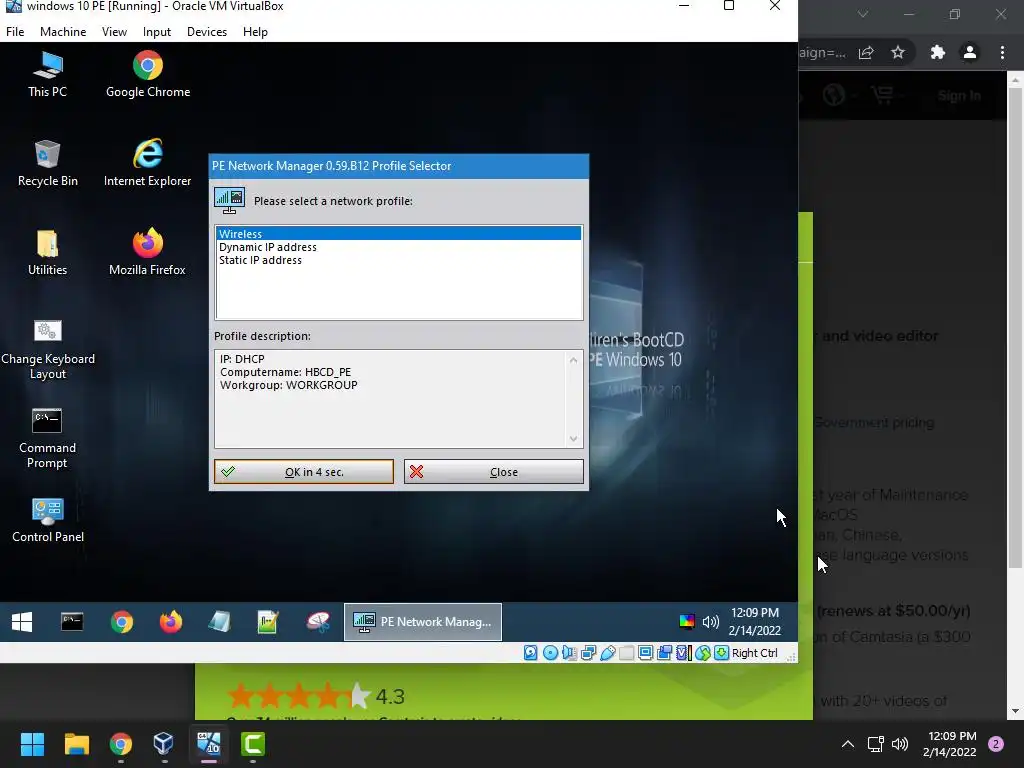Open Control Panel desktop icon
The width and height of the screenshot is (1024, 768).
[48, 520]
